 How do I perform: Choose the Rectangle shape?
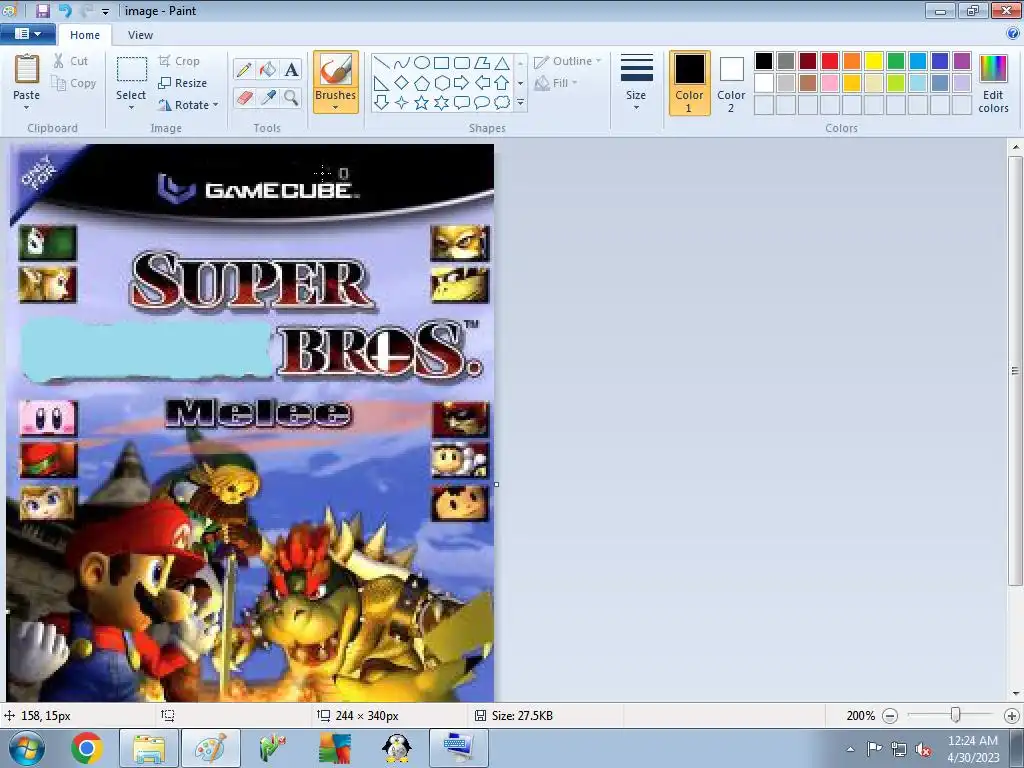point(441,63)
